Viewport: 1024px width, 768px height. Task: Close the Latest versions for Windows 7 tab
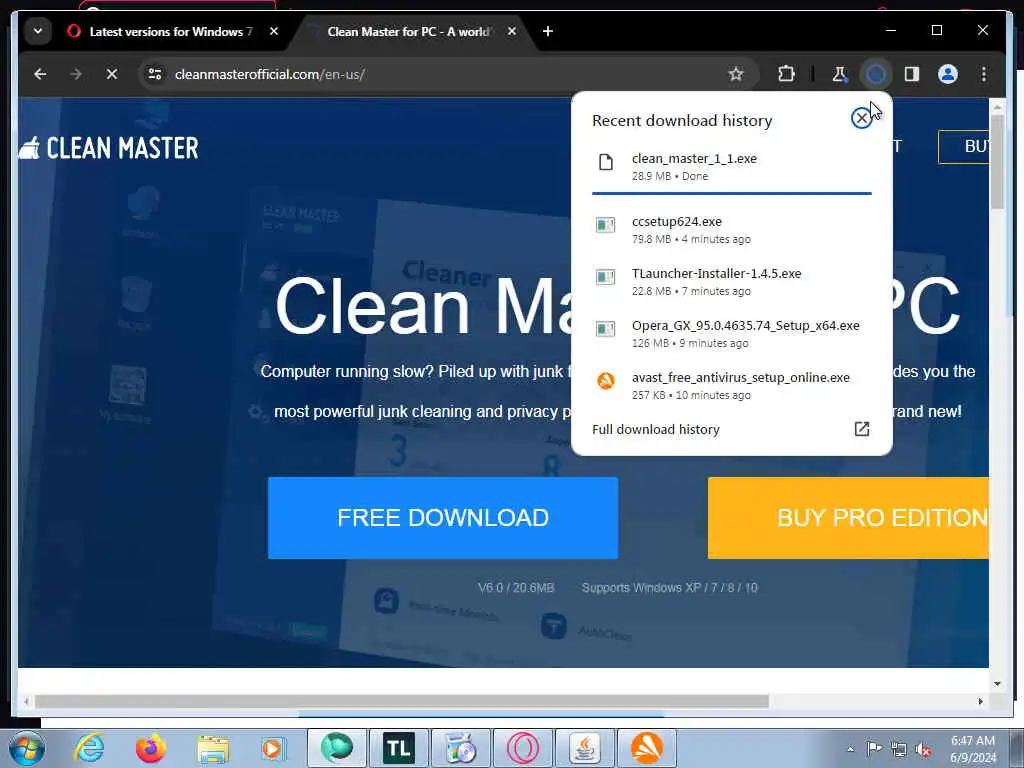[274, 31]
